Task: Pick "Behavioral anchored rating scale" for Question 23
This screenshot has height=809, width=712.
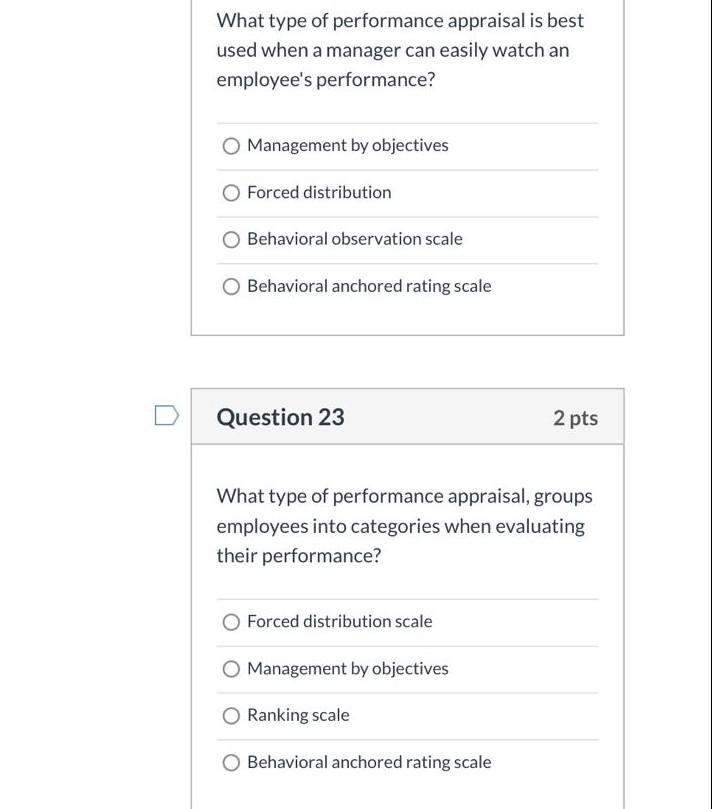Action: (231, 762)
